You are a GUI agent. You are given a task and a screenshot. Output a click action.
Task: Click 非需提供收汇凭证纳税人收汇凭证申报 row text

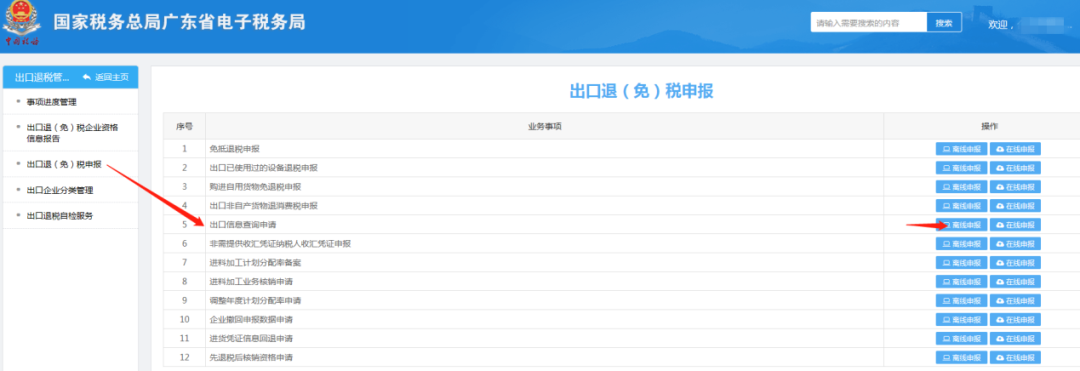(280, 244)
